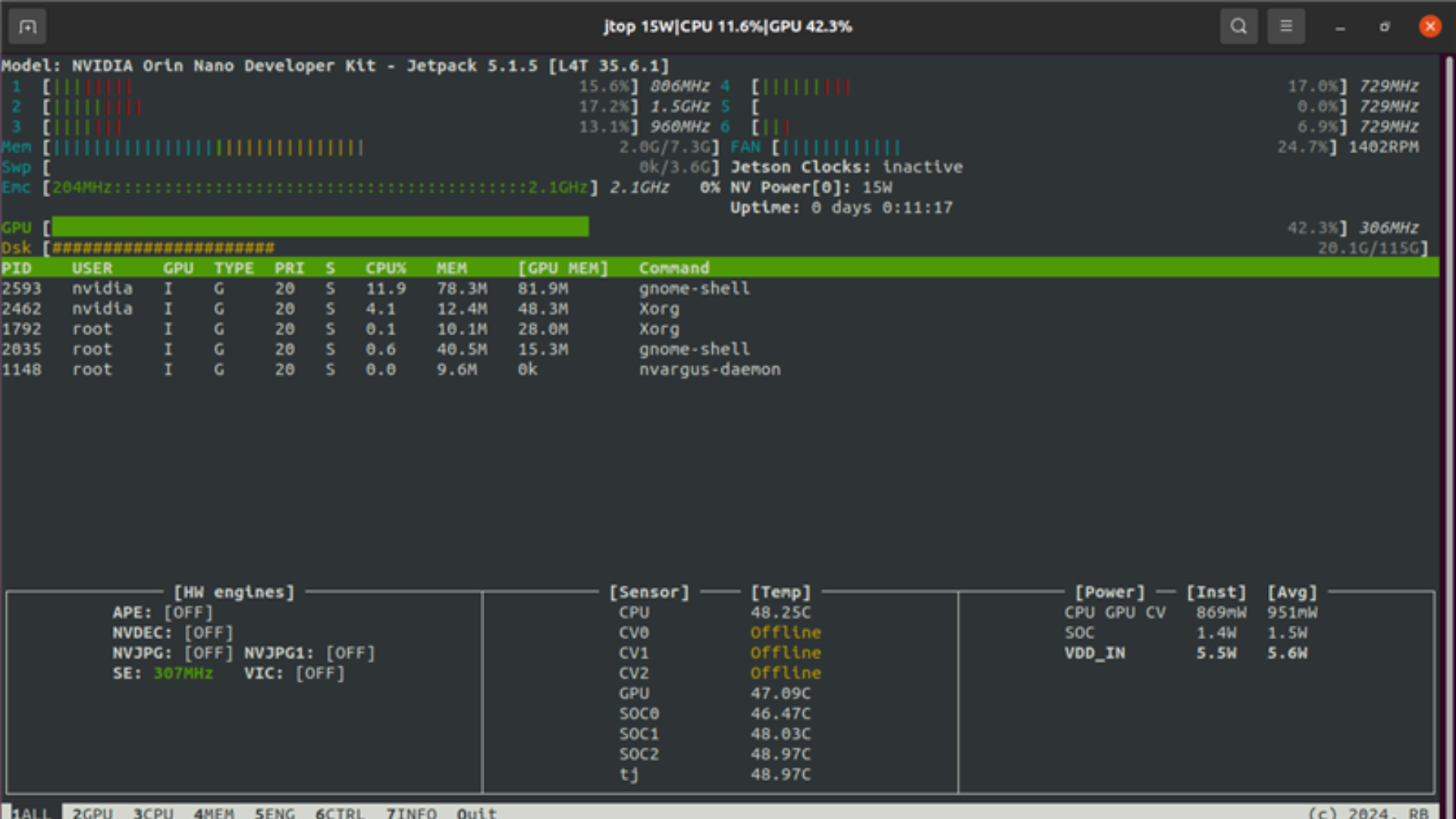
Task: Open the terminal search icon
Action: pos(1238,27)
